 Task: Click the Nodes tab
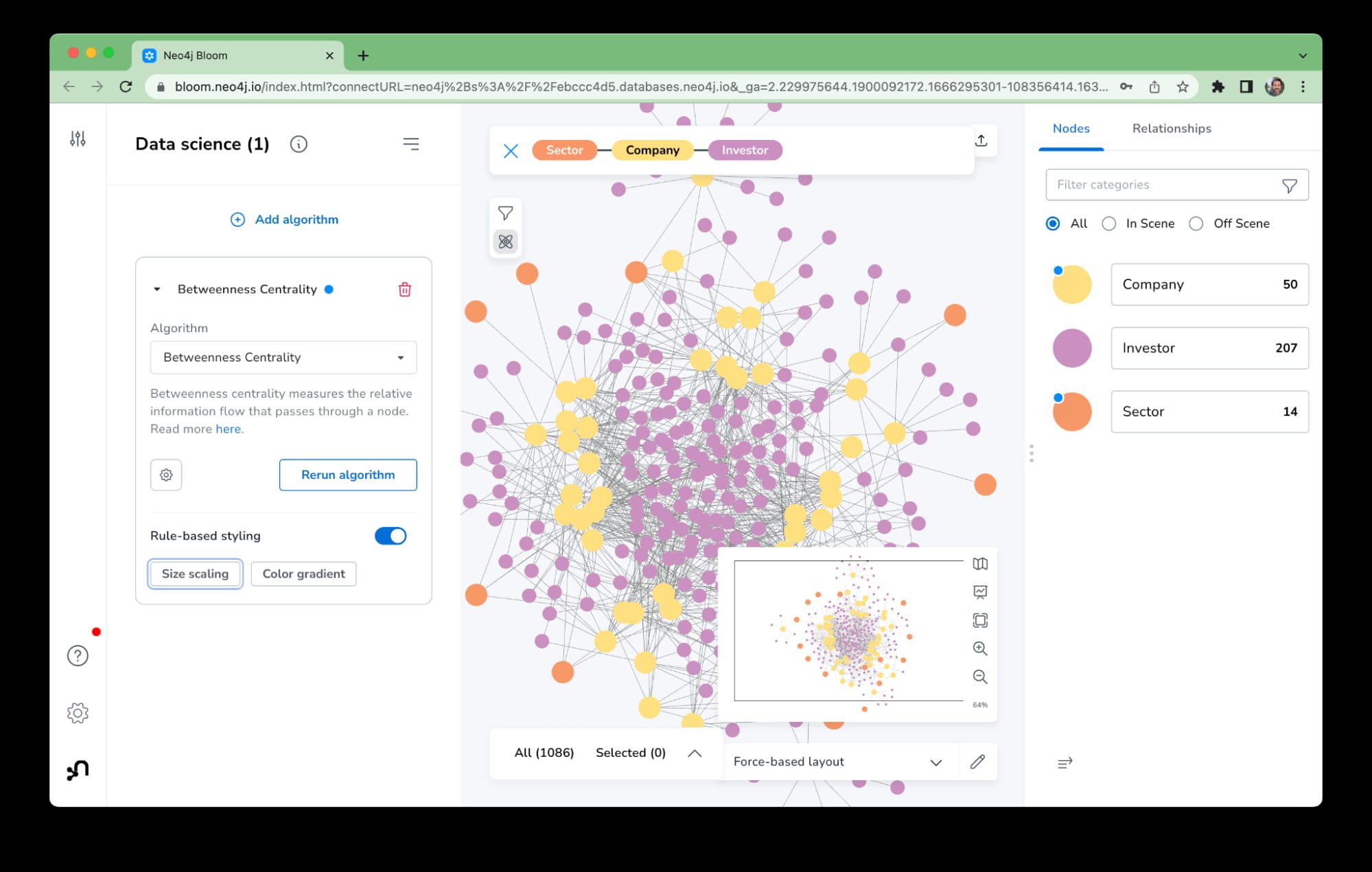(1071, 128)
